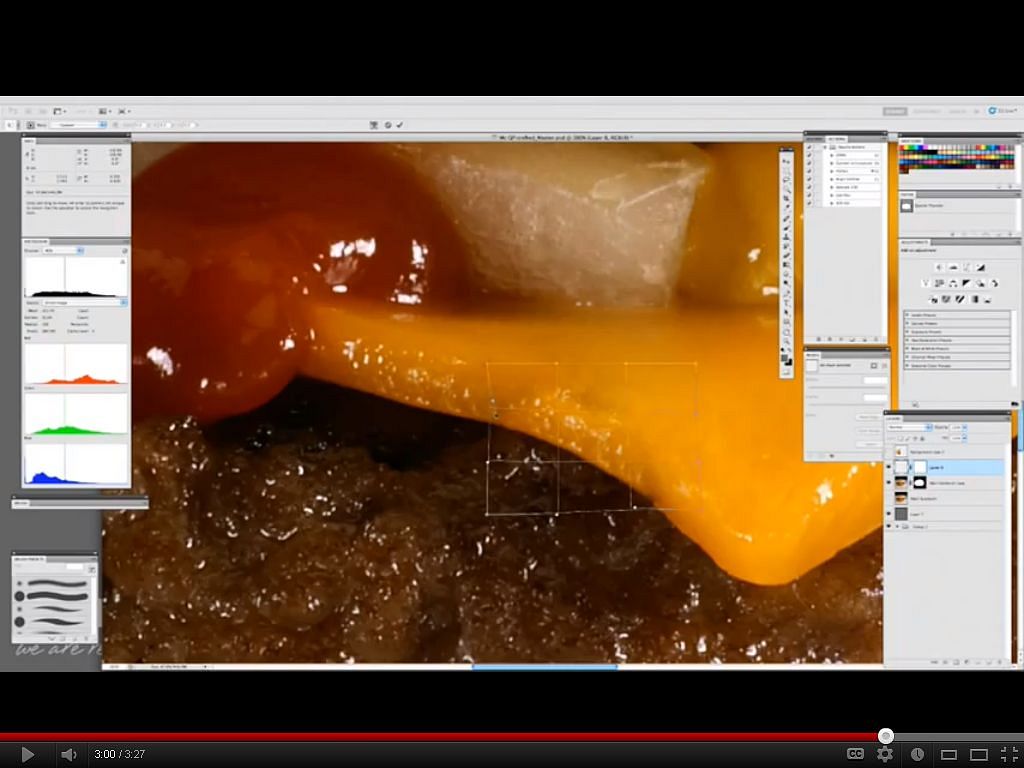This screenshot has width=1024, height=768.
Task: Switch to the Actions panel tab
Action: coord(837,139)
